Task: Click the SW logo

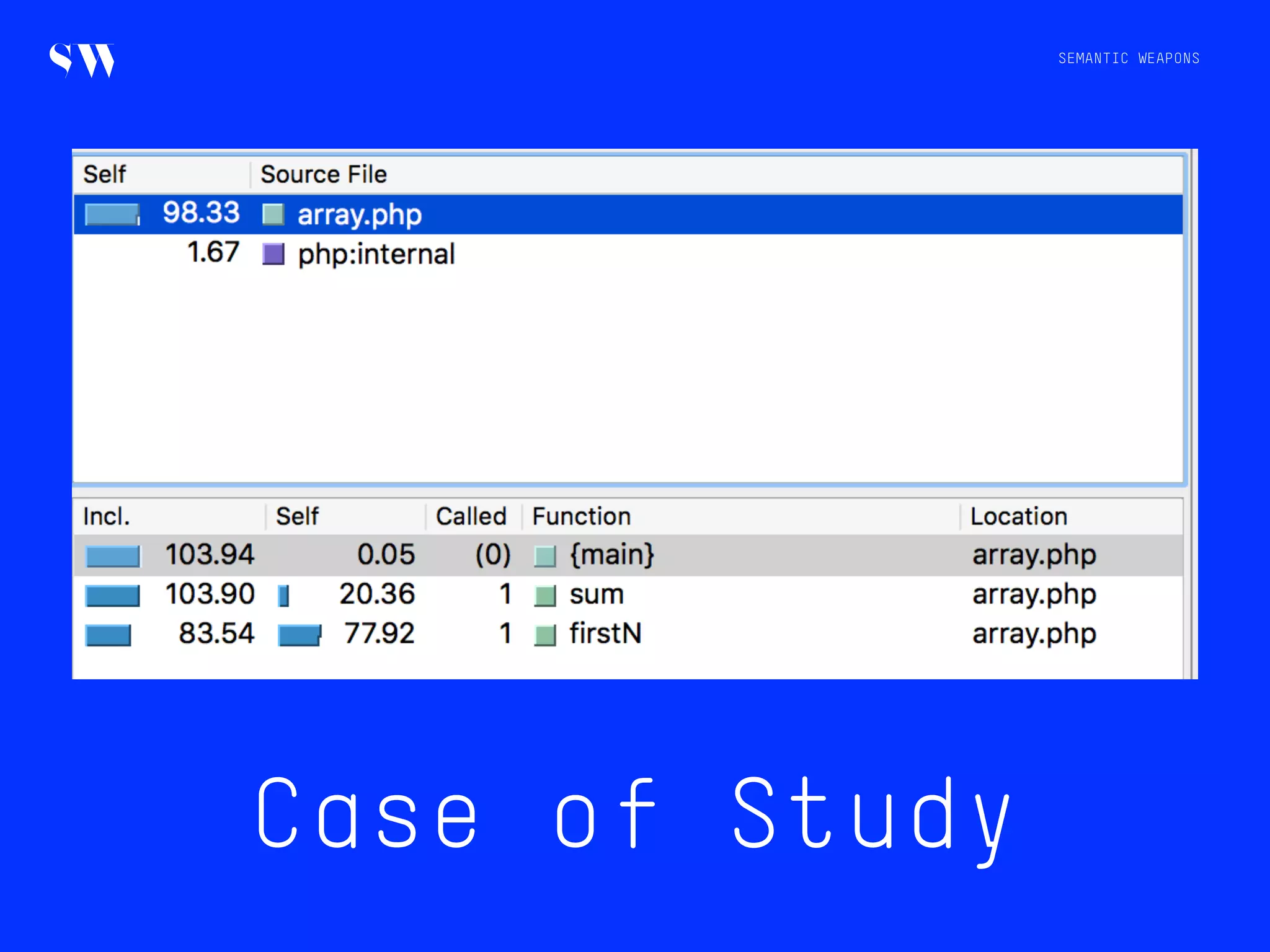Action: pyautogui.click(x=82, y=60)
